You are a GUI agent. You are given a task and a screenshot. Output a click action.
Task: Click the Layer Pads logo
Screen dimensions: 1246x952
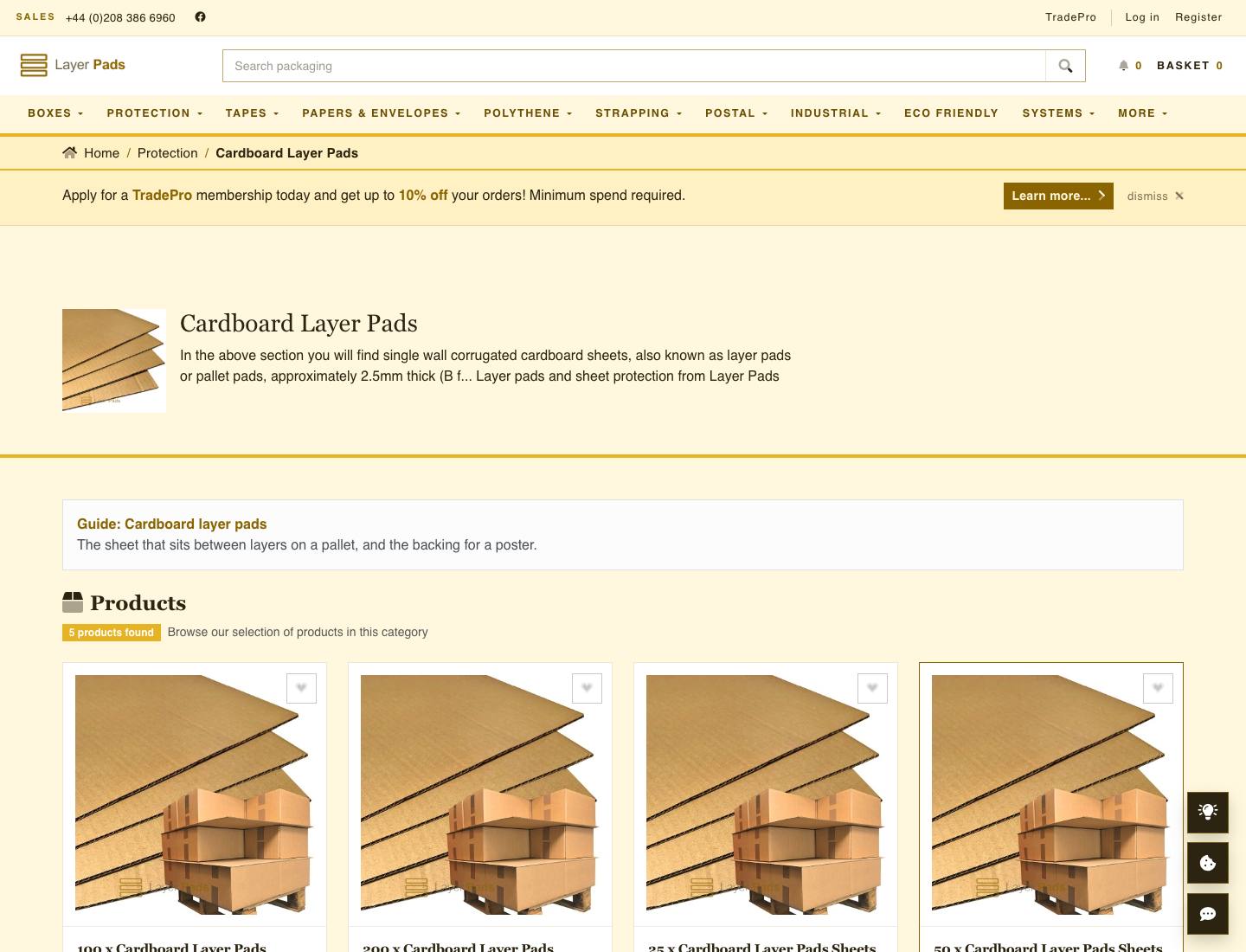(x=73, y=65)
